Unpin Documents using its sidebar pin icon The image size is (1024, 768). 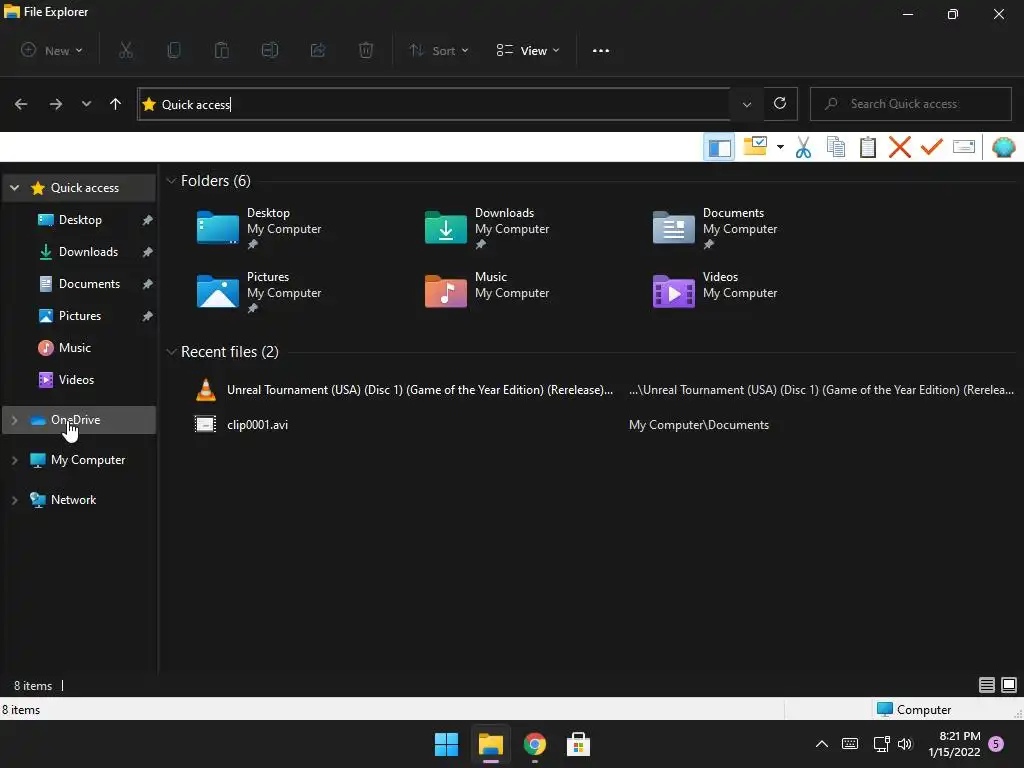point(148,284)
